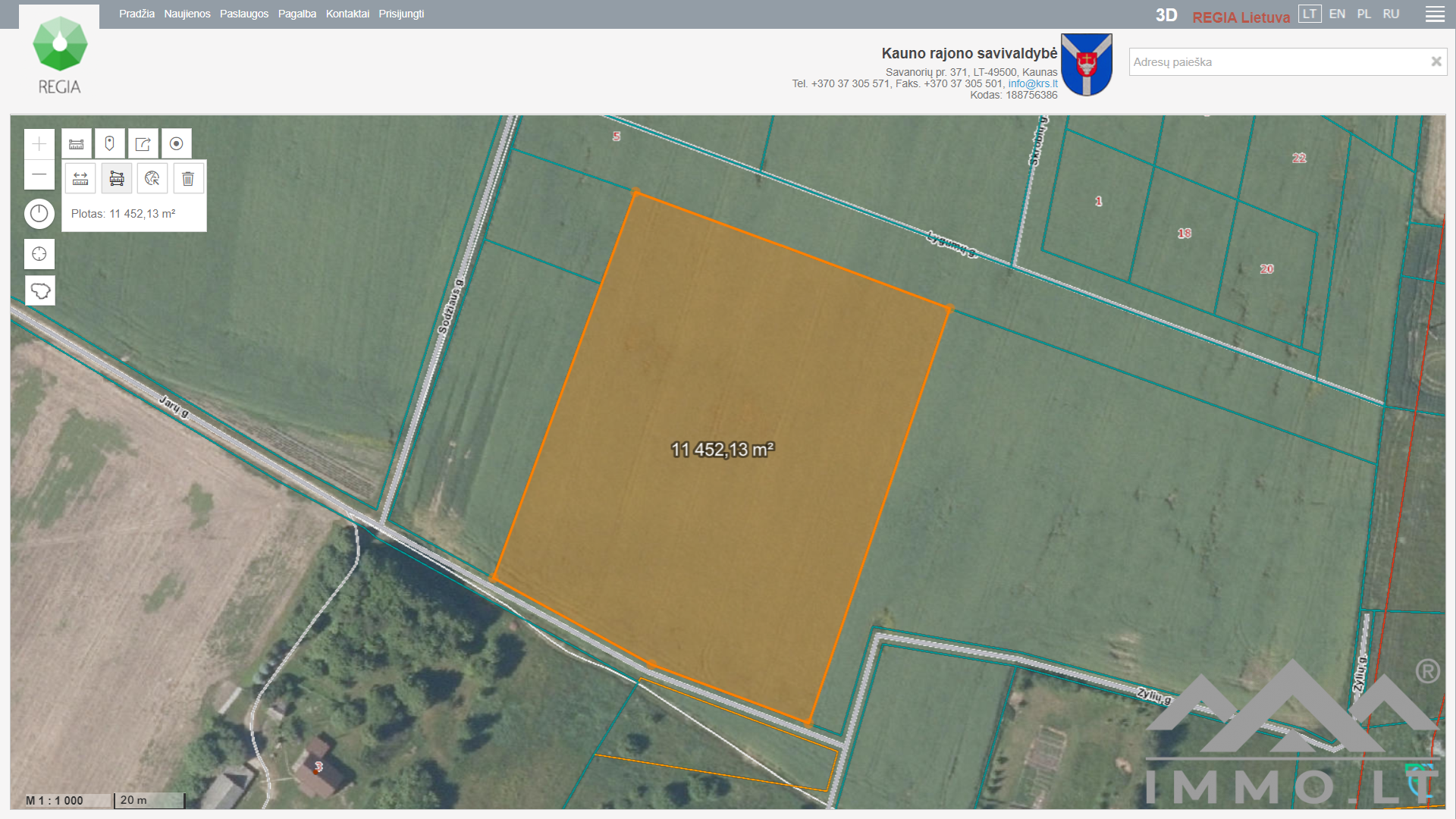Image resolution: width=1456 pixels, height=819 pixels.
Task: Switch to 3D view
Action: click(x=1166, y=15)
